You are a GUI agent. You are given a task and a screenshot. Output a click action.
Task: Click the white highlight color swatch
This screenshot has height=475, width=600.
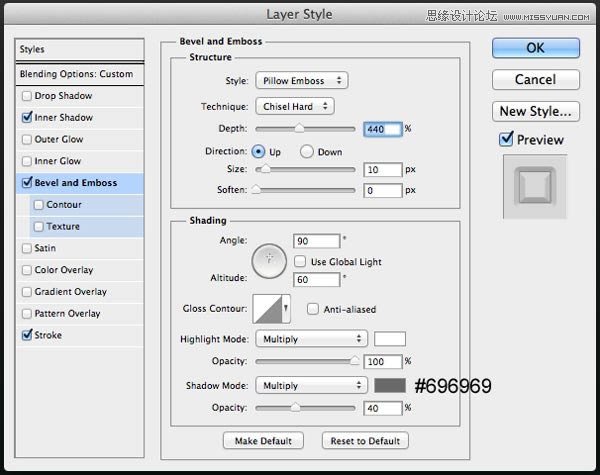click(390, 339)
